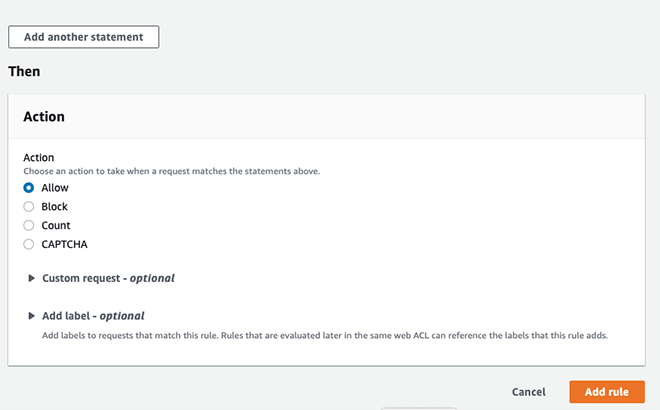Click the Block option label text
The width and height of the screenshot is (660, 410).
55,207
